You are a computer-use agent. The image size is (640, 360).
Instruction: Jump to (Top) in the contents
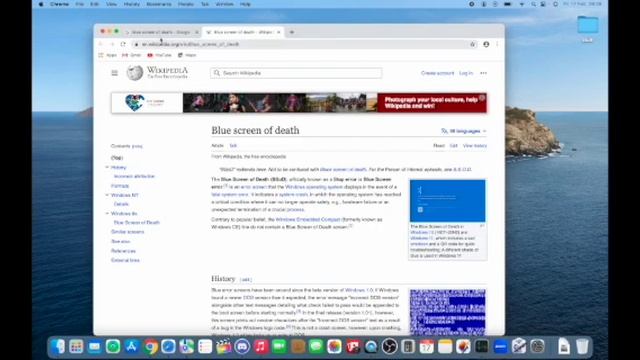tap(117, 158)
